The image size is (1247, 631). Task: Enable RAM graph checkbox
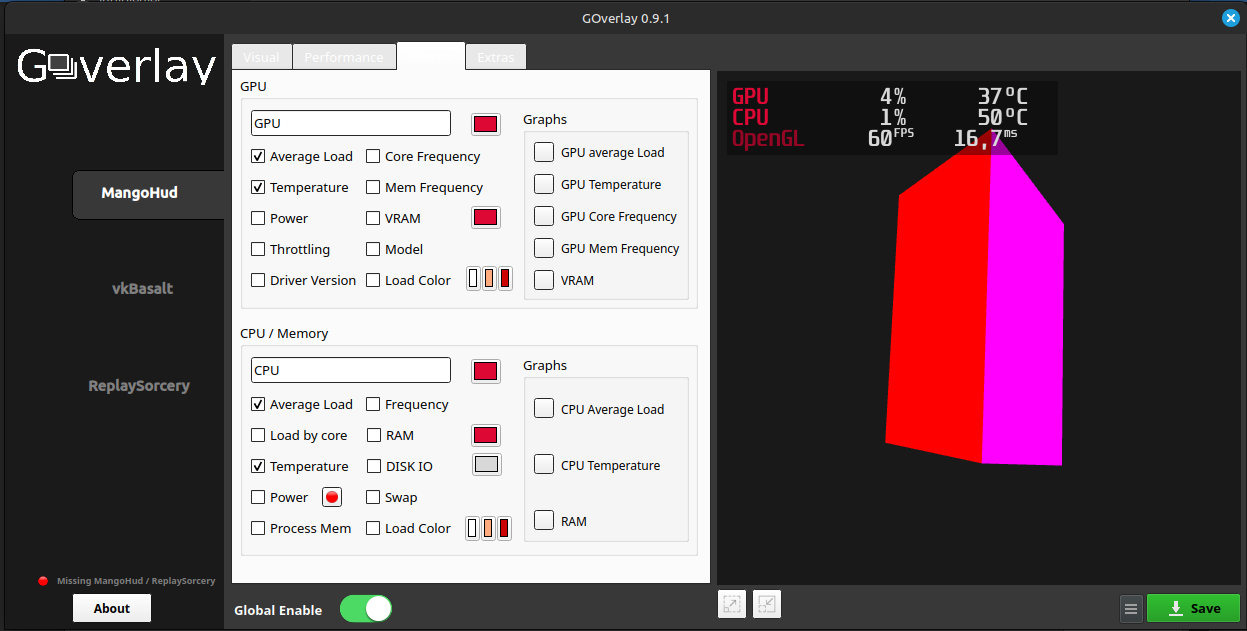544,520
